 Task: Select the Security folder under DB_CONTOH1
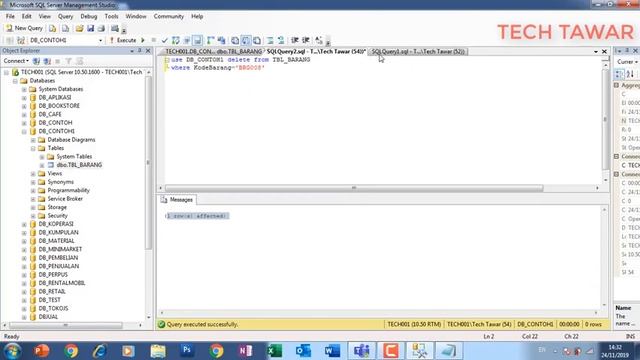pyautogui.click(x=58, y=216)
